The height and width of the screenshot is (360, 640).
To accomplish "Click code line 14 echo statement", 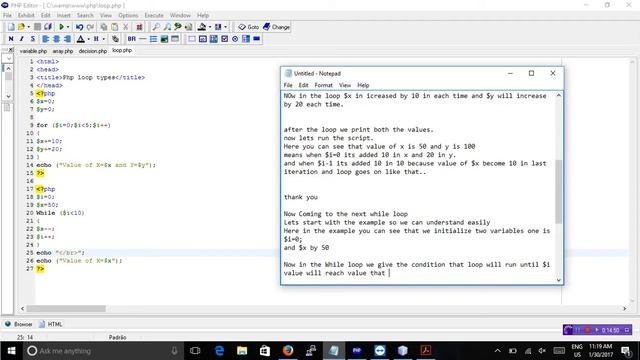I will 96,165.
